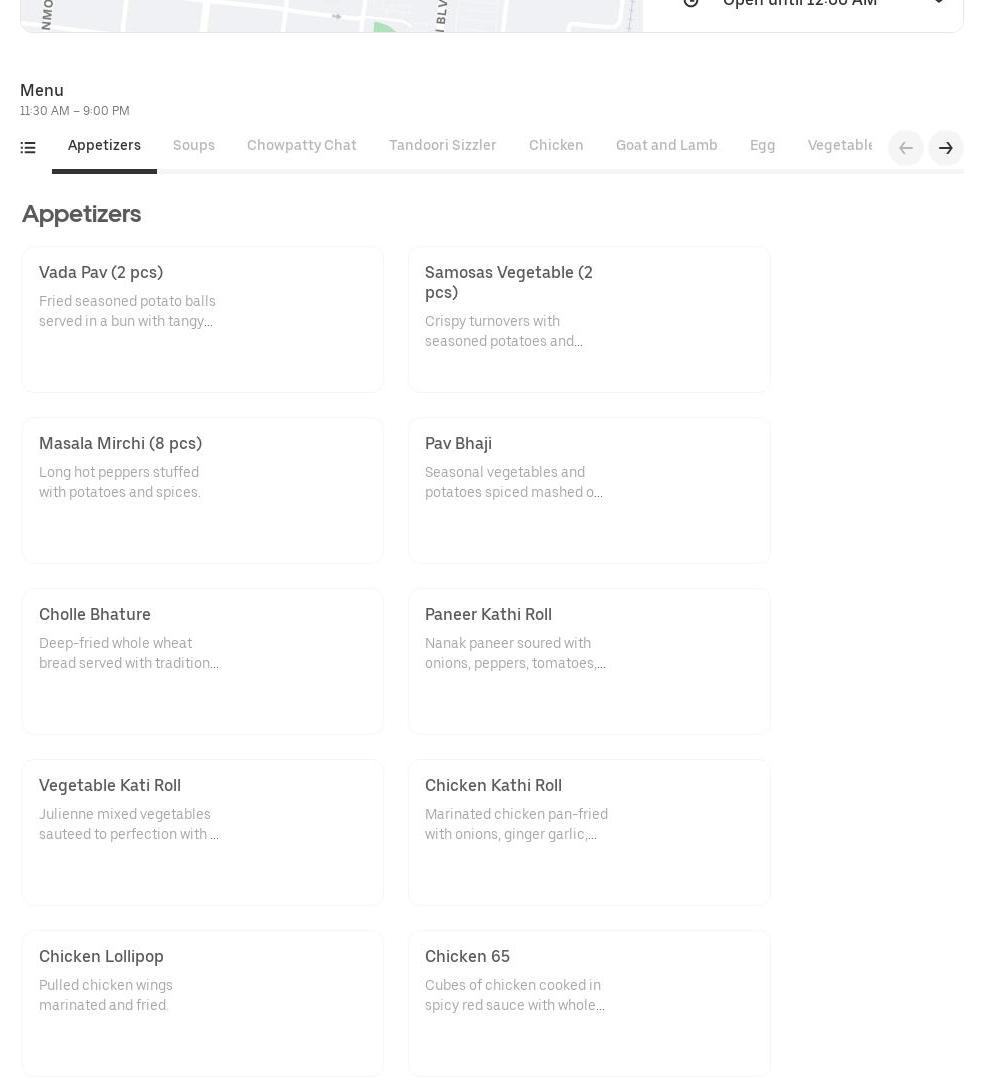Open the Vegetable category tab
The image size is (984, 1083).
tap(840, 146)
